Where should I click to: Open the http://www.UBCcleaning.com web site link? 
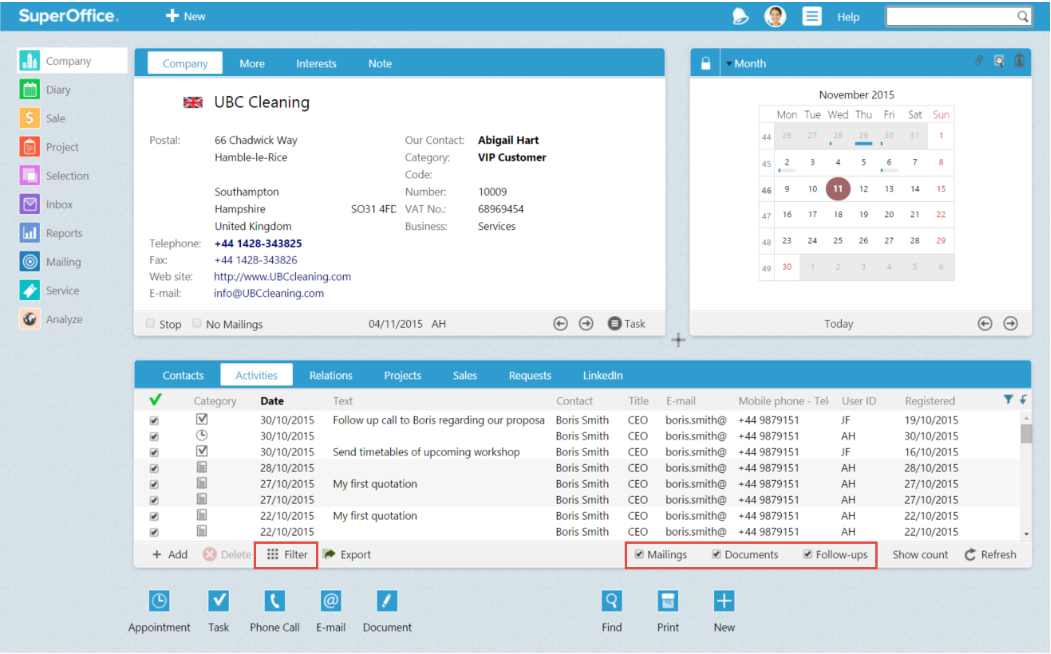282,276
